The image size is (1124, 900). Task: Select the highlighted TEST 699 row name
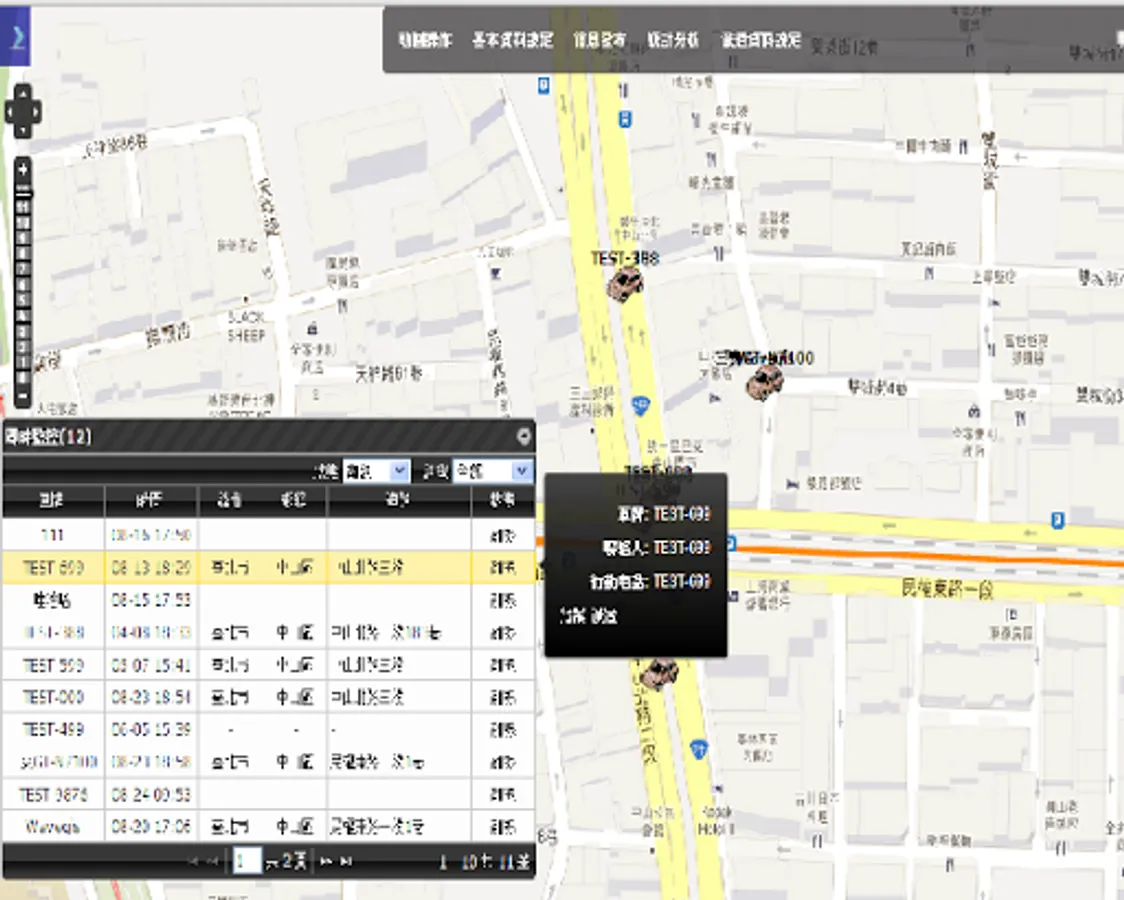(x=53, y=568)
